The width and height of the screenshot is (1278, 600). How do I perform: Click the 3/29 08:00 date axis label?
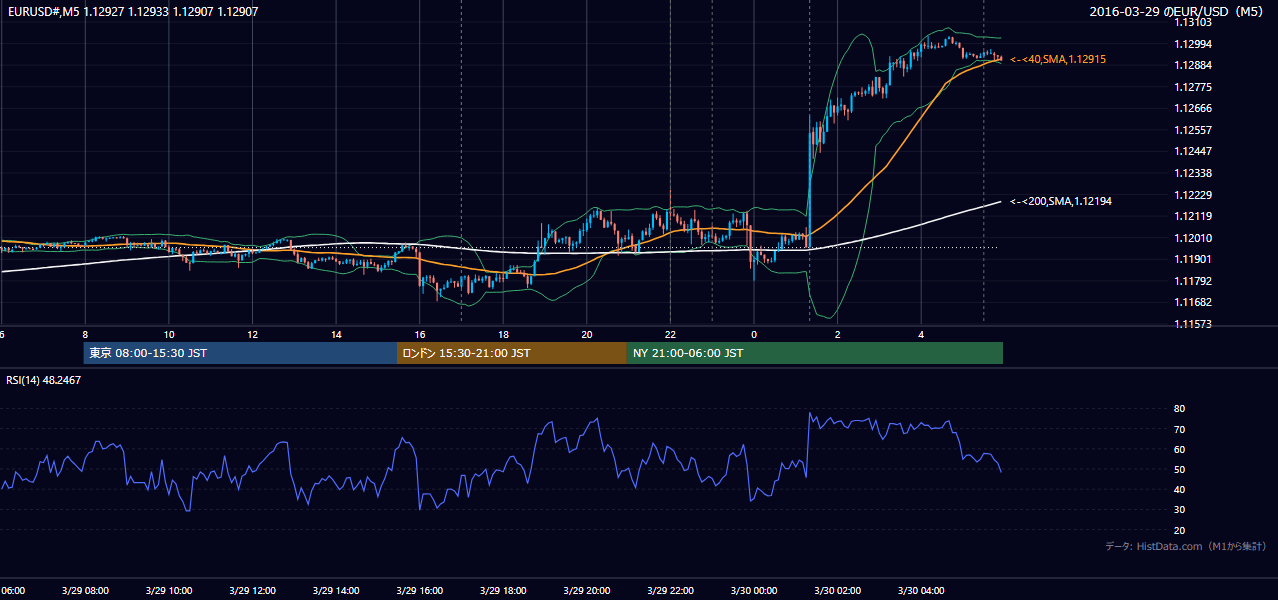pyautogui.click(x=84, y=590)
